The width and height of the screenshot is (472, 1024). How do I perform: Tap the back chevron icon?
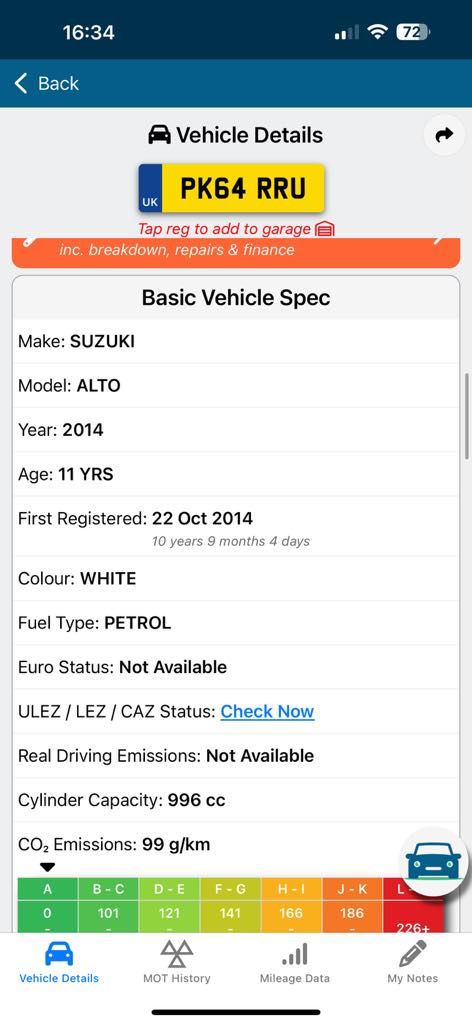click(x=21, y=84)
